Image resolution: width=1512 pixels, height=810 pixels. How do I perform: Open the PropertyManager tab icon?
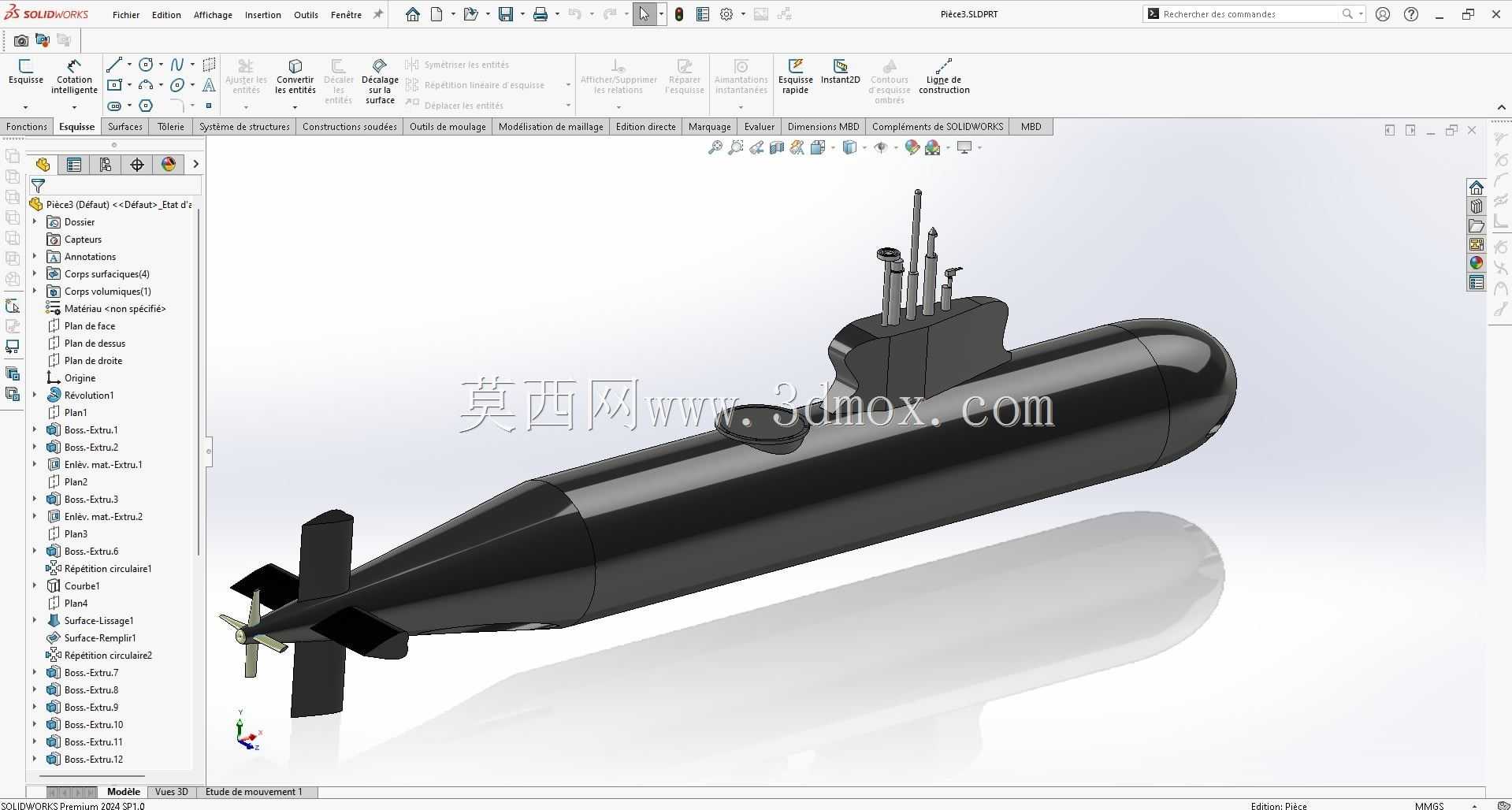click(74, 164)
